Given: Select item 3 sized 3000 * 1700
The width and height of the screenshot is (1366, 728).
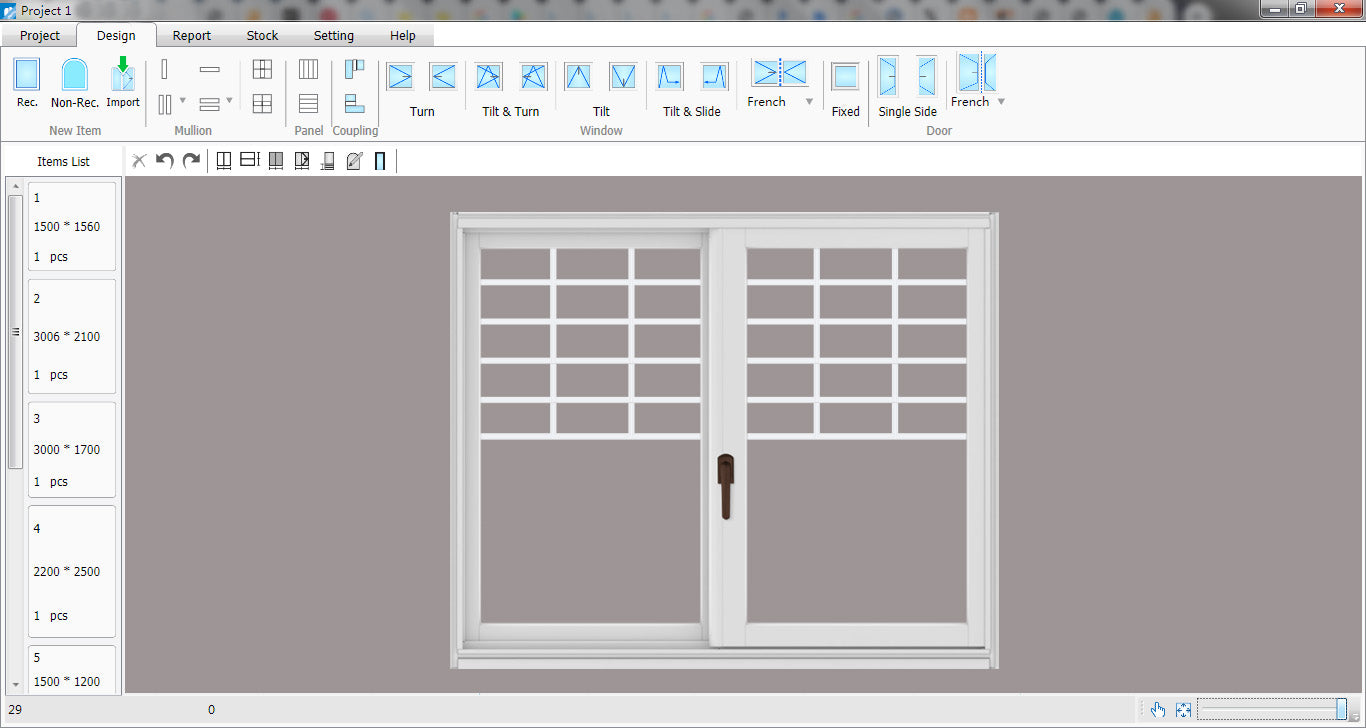Looking at the screenshot, I should tap(72, 449).
